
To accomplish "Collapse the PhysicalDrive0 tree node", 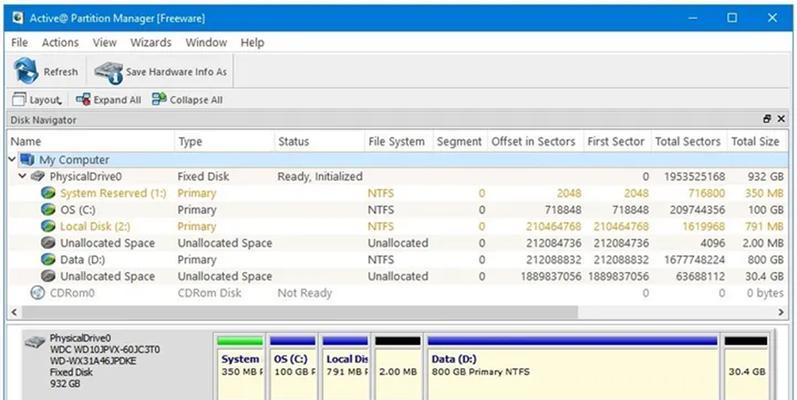I will [x=22, y=176].
